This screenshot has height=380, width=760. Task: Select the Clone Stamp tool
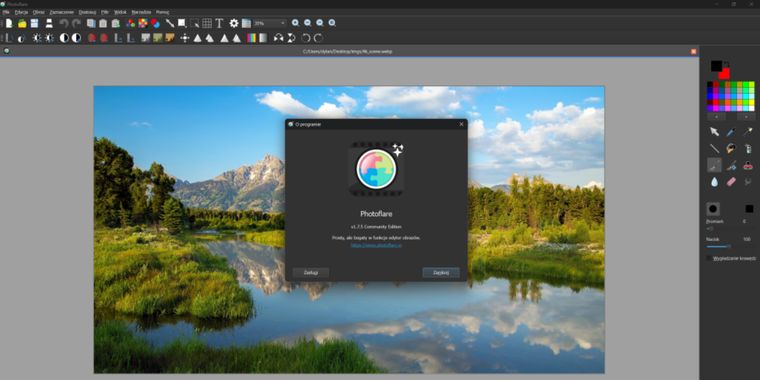pyautogui.click(x=748, y=165)
